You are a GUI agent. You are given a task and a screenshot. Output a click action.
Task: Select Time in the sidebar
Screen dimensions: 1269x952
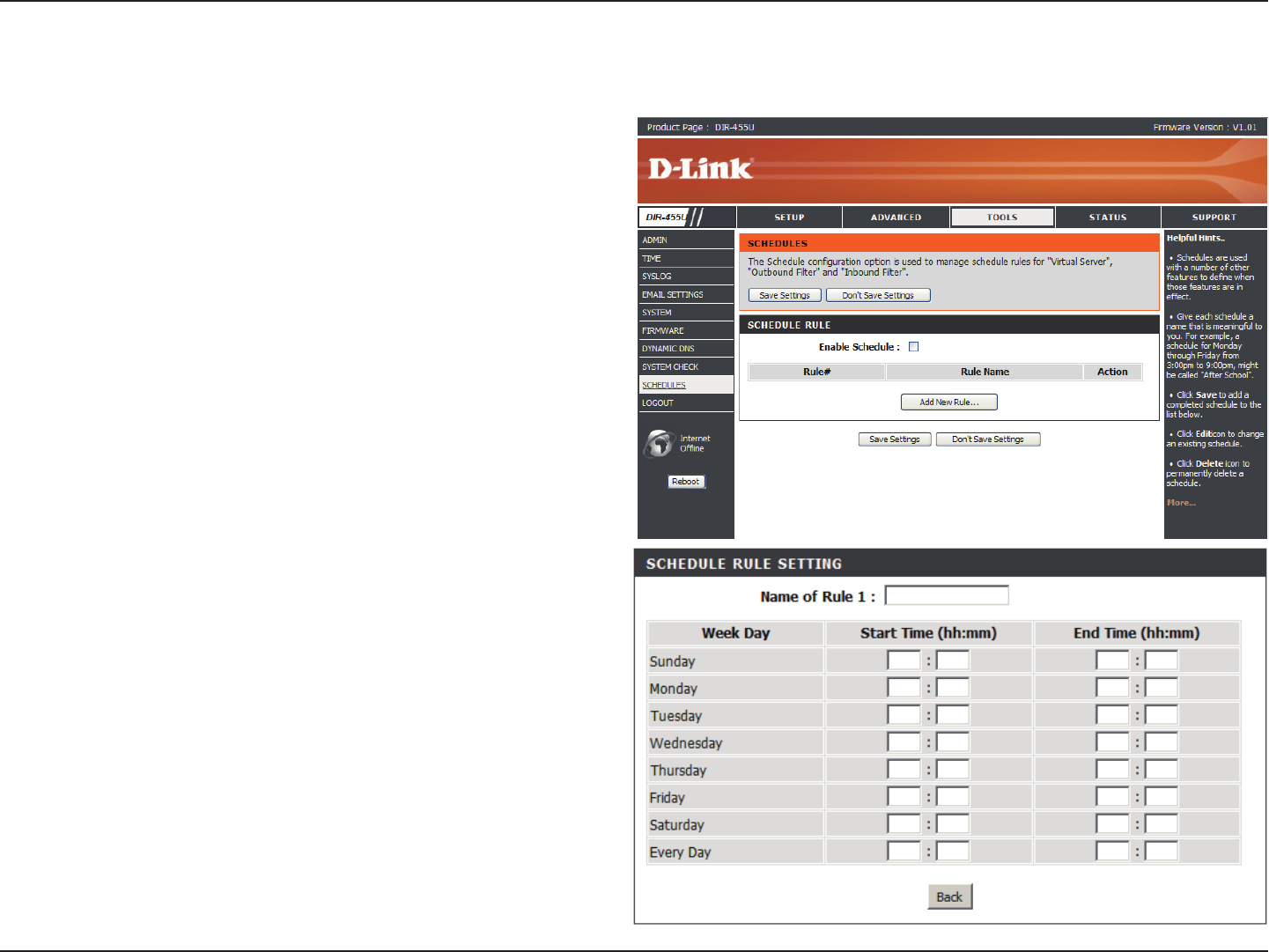686,258
